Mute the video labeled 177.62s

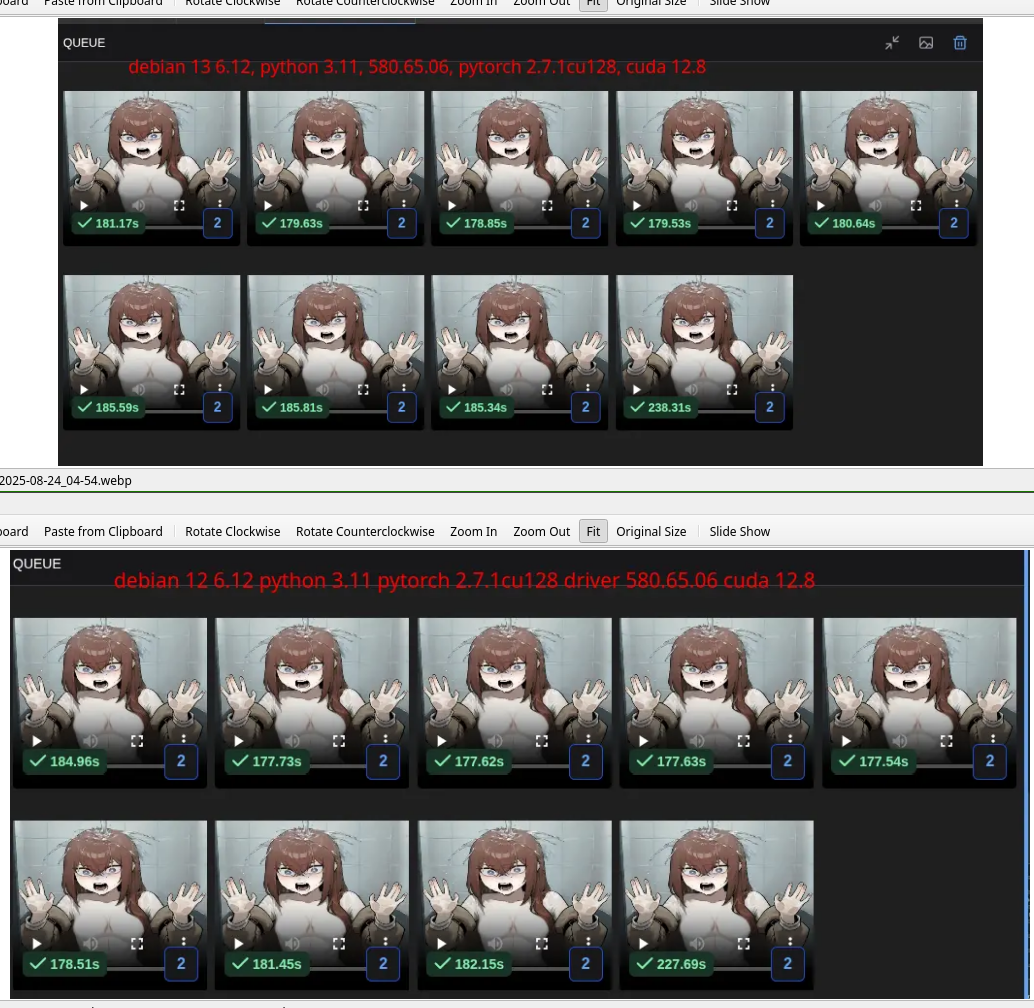(495, 741)
